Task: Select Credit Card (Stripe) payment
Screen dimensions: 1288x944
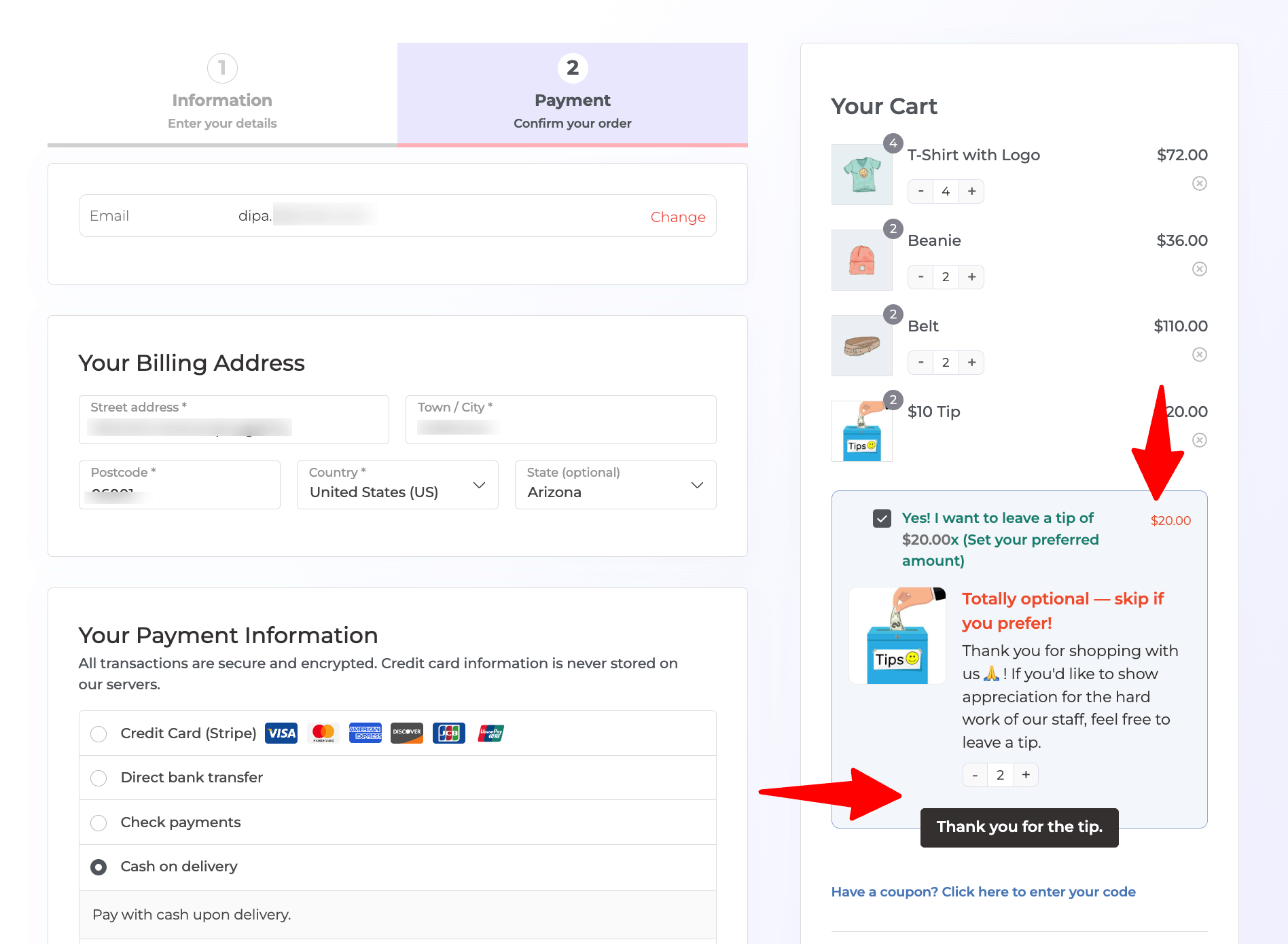Action: 99,734
